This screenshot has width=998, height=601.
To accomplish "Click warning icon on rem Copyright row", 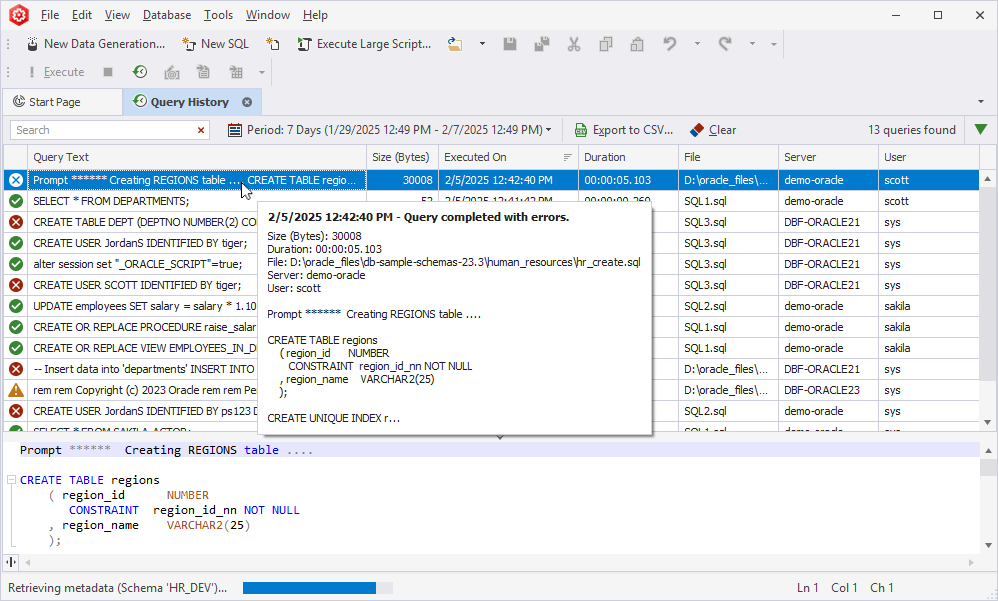I will pos(16,390).
